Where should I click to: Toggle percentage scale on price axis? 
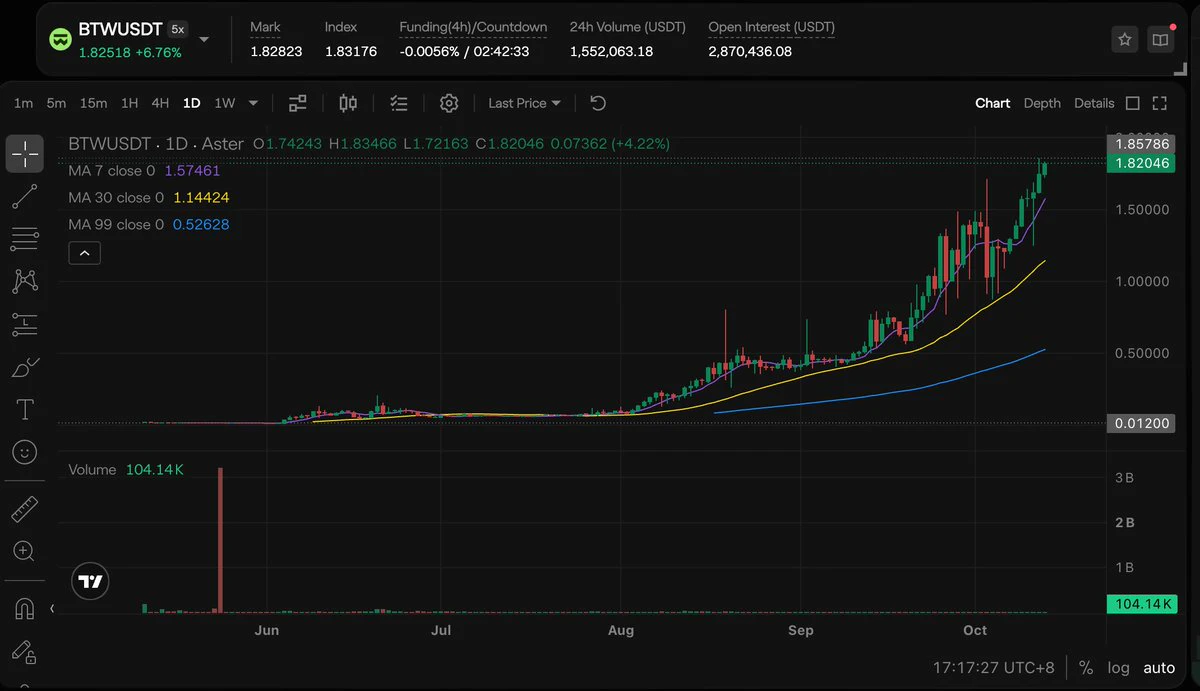point(1086,668)
